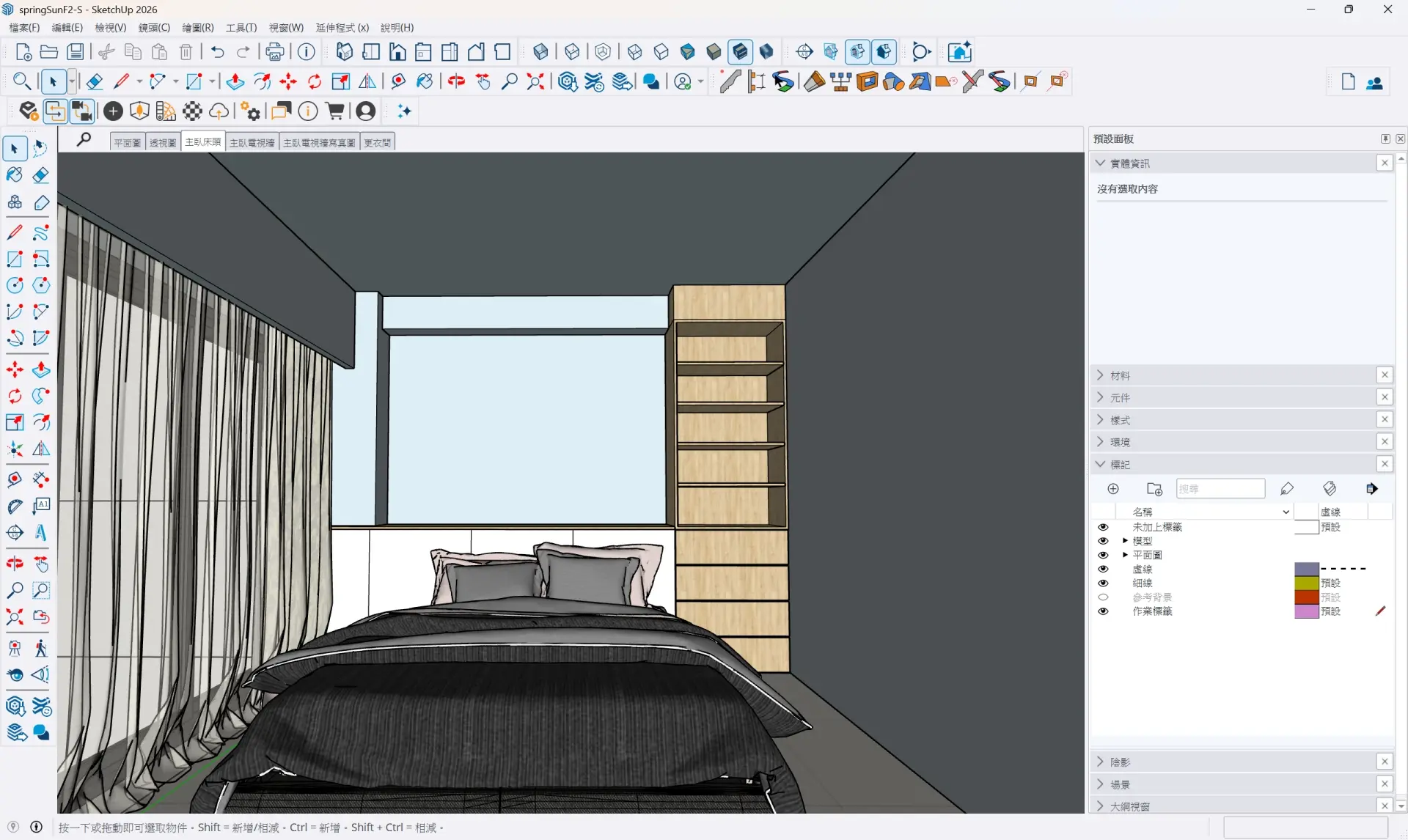Switch to the 透視圖 scene tab
Image resolution: width=1408 pixels, height=840 pixels.
tap(163, 143)
